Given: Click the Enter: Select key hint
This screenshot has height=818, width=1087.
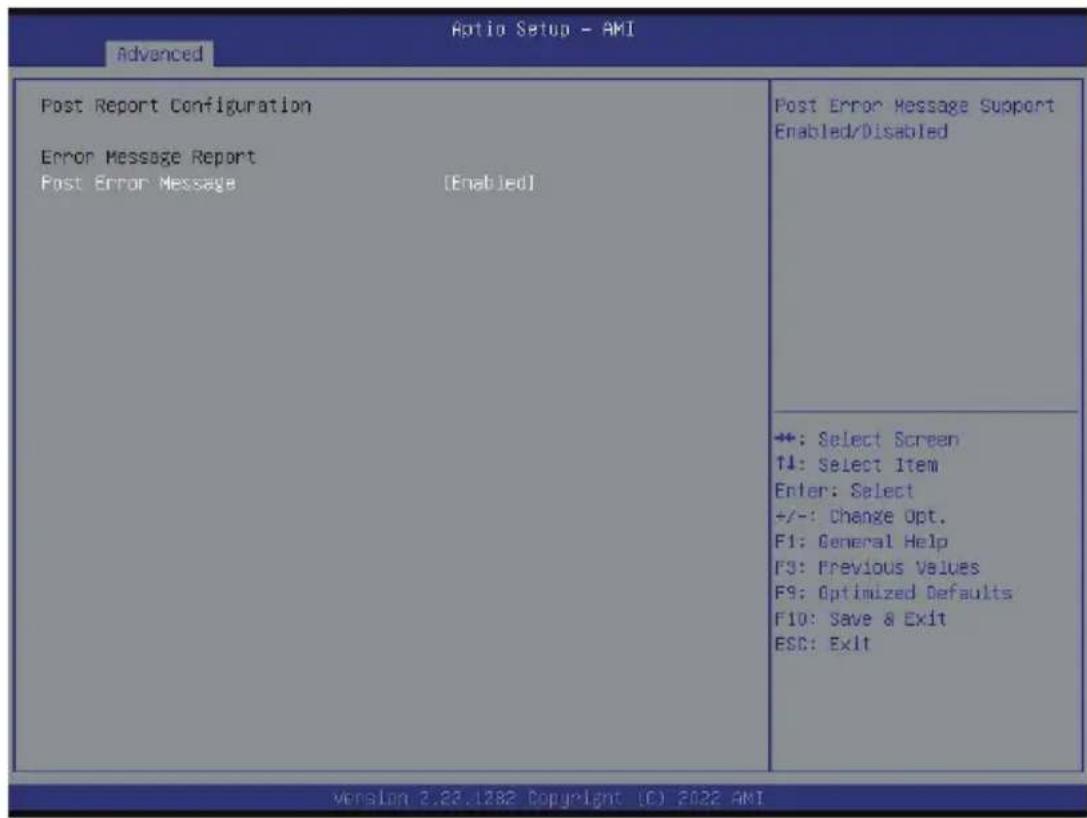Looking at the screenshot, I should point(844,491).
